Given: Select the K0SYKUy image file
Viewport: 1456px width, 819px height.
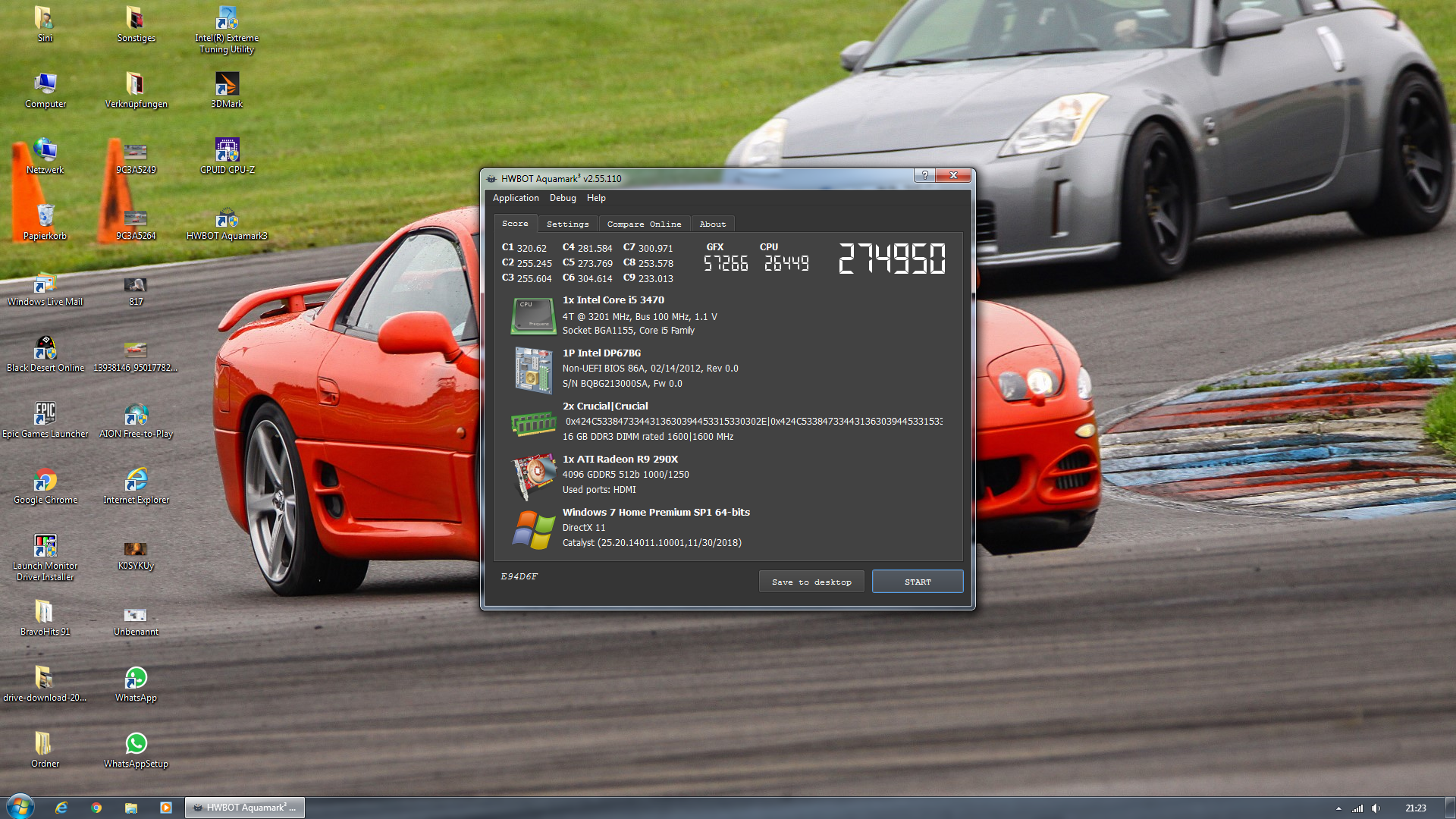Looking at the screenshot, I should pos(136,554).
